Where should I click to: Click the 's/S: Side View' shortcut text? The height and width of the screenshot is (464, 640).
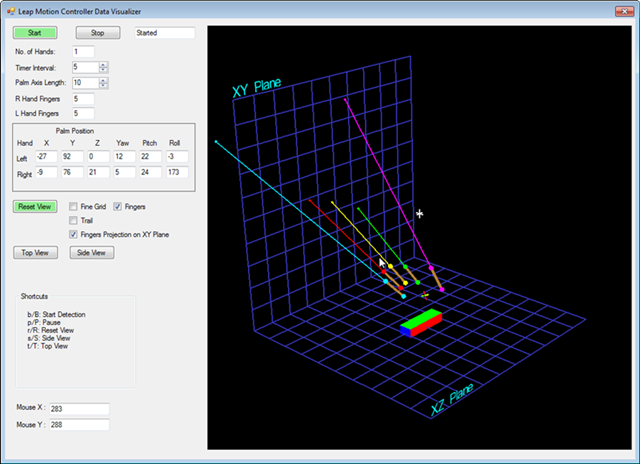pyautogui.click(x=49, y=338)
